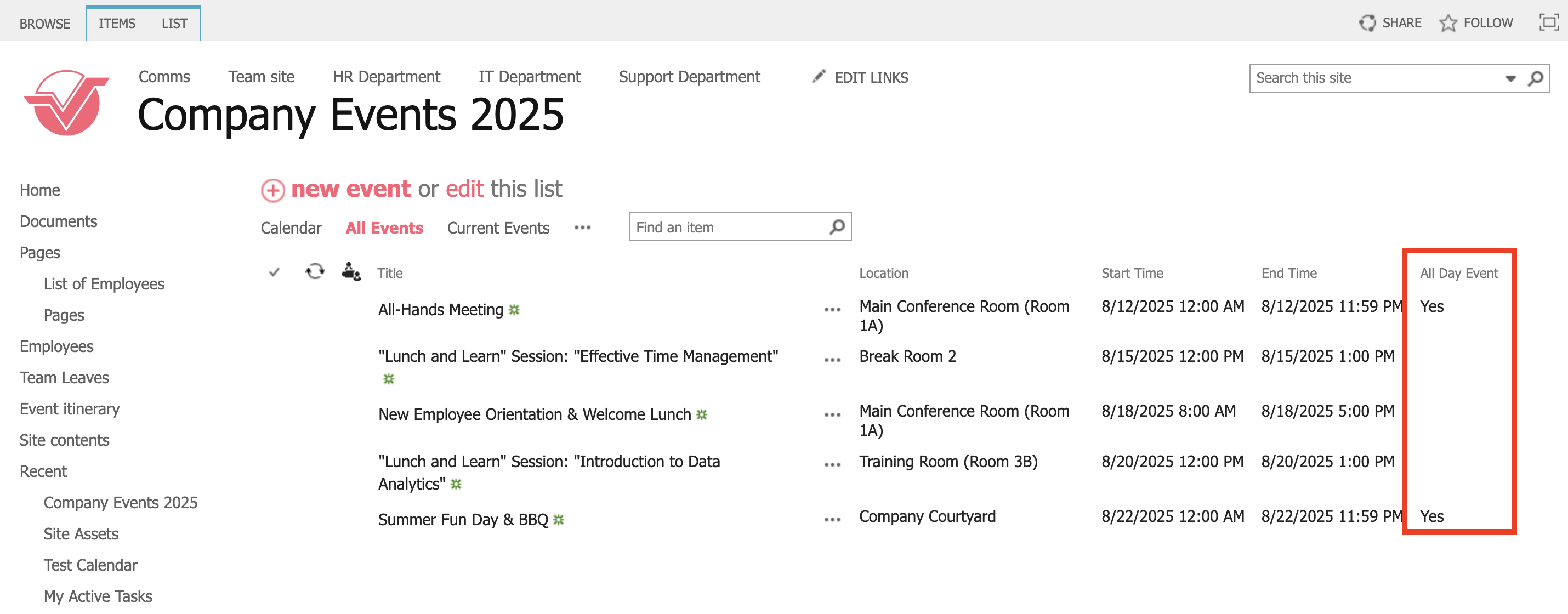This screenshot has width=1568, height=614.
Task: Click the Find an item magnifier icon
Action: (837, 227)
